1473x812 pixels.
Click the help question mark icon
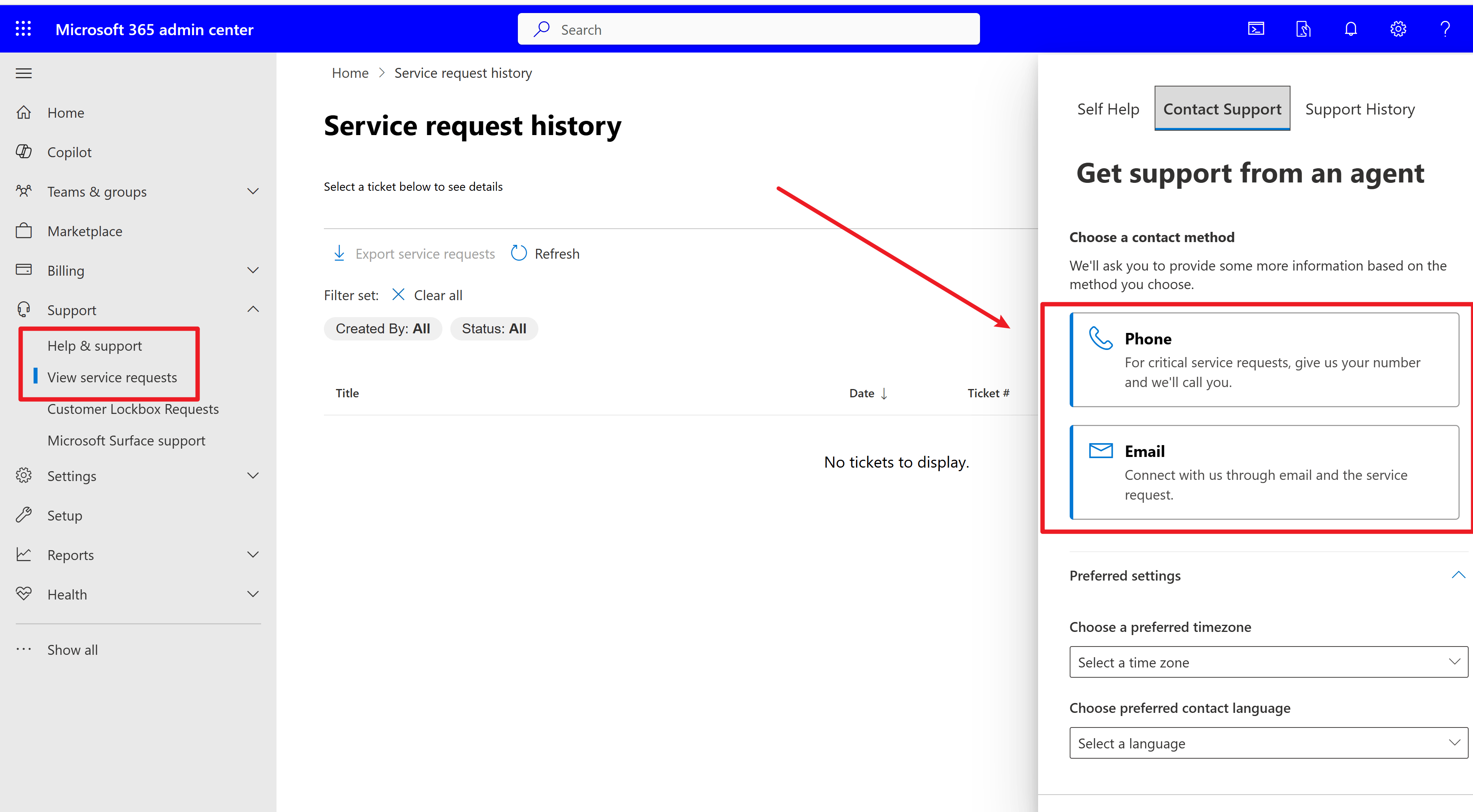click(1445, 28)
